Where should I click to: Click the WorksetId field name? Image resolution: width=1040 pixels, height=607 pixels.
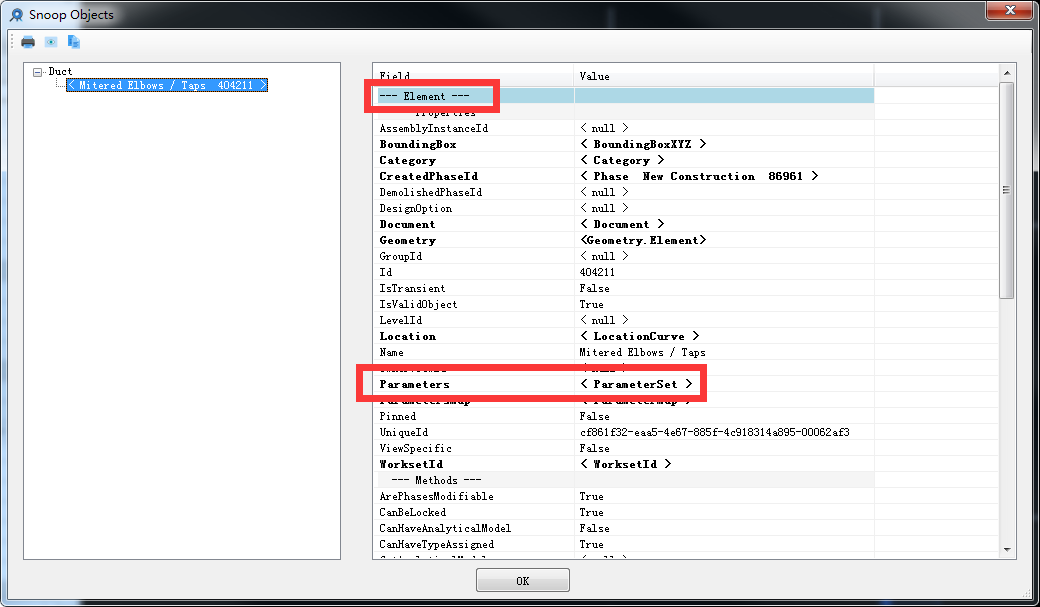coord(411,464)
